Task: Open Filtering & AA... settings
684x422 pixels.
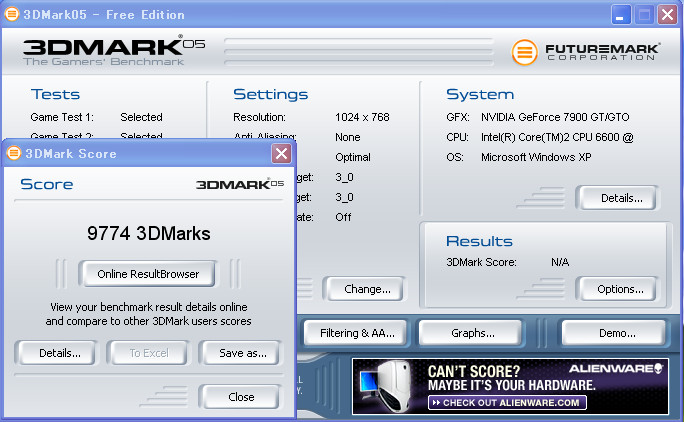Action: tap(357, 333)
